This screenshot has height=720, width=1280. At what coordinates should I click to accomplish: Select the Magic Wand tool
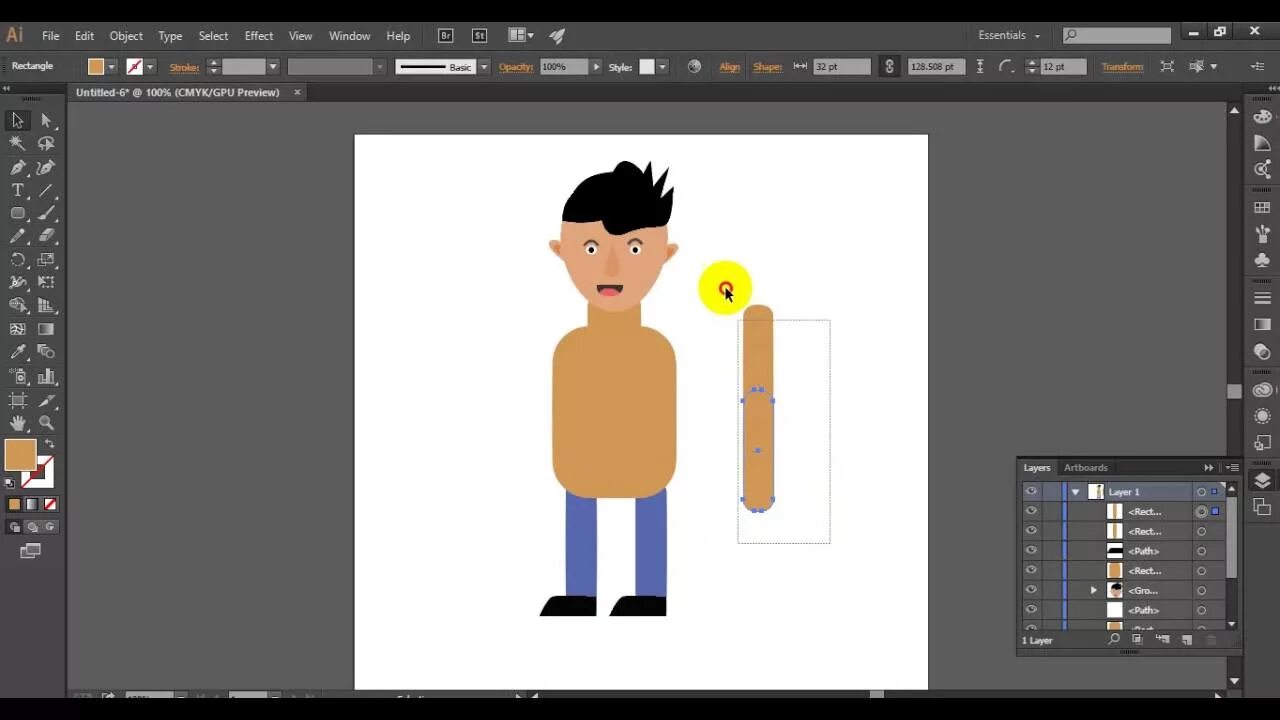pos(17,143)
